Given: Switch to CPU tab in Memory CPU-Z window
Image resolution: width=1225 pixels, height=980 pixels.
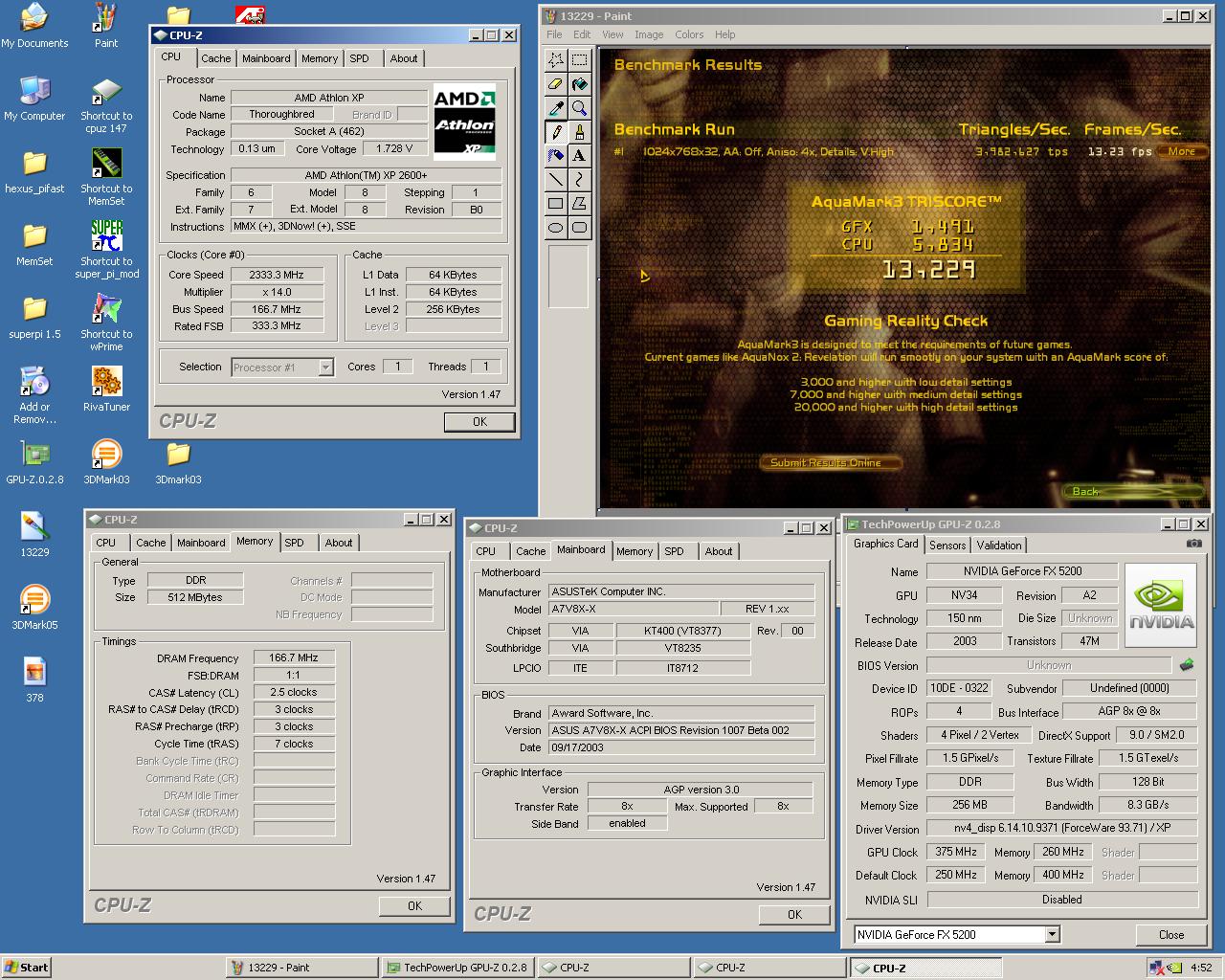Looking at the screenshot, I should (106, 543).
